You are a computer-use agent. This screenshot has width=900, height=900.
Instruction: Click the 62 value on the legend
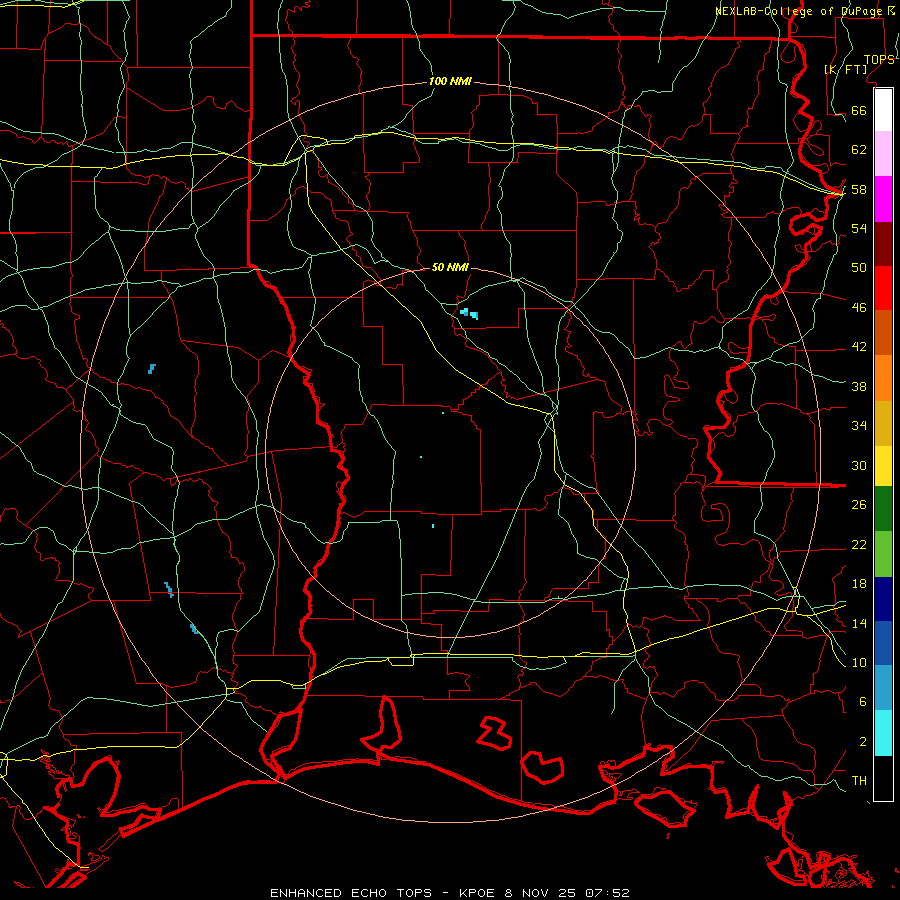[859, 149]
